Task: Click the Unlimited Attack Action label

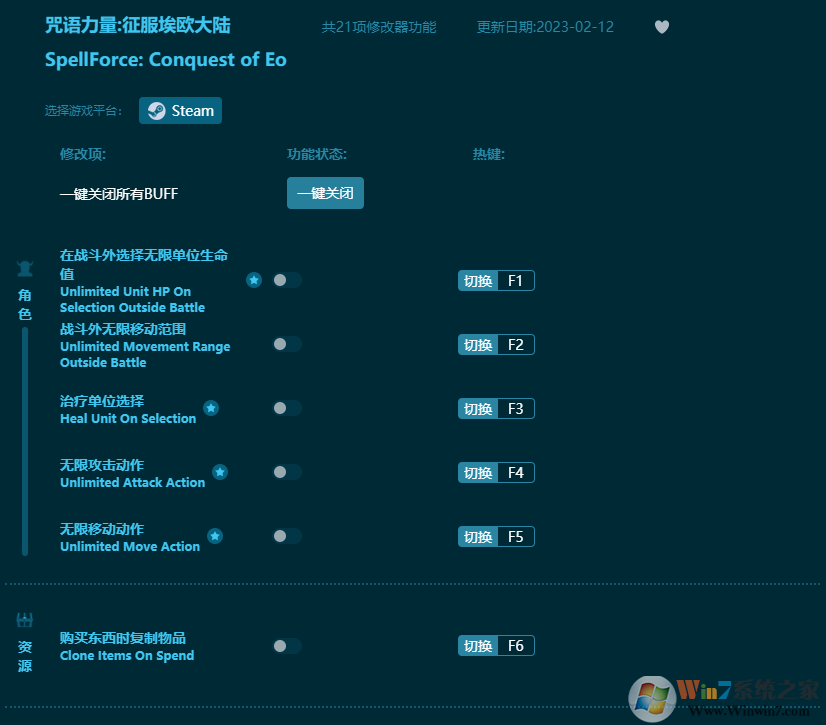Action: [x=133, y=482]
